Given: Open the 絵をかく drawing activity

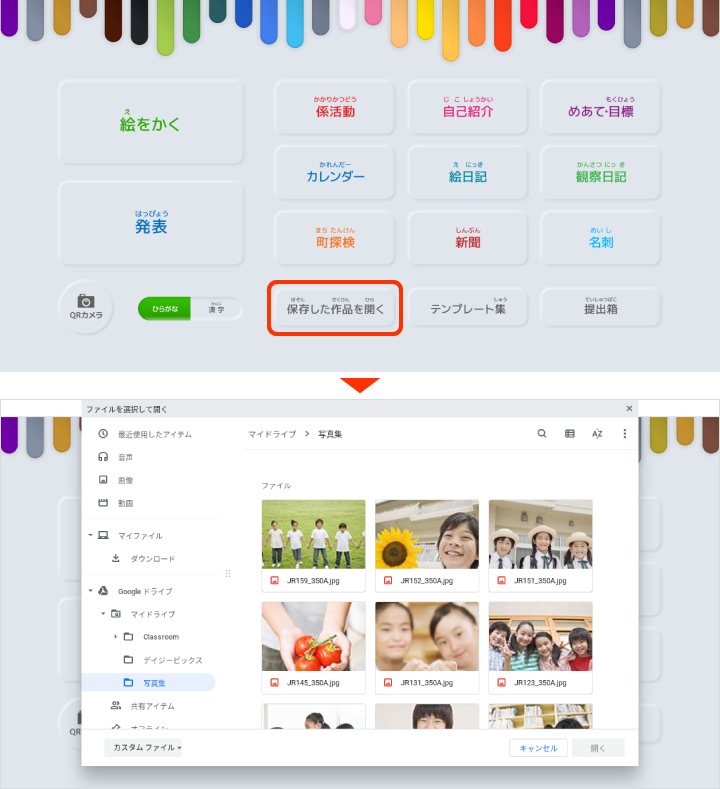Looking at the screenshot, I should 151,124.
